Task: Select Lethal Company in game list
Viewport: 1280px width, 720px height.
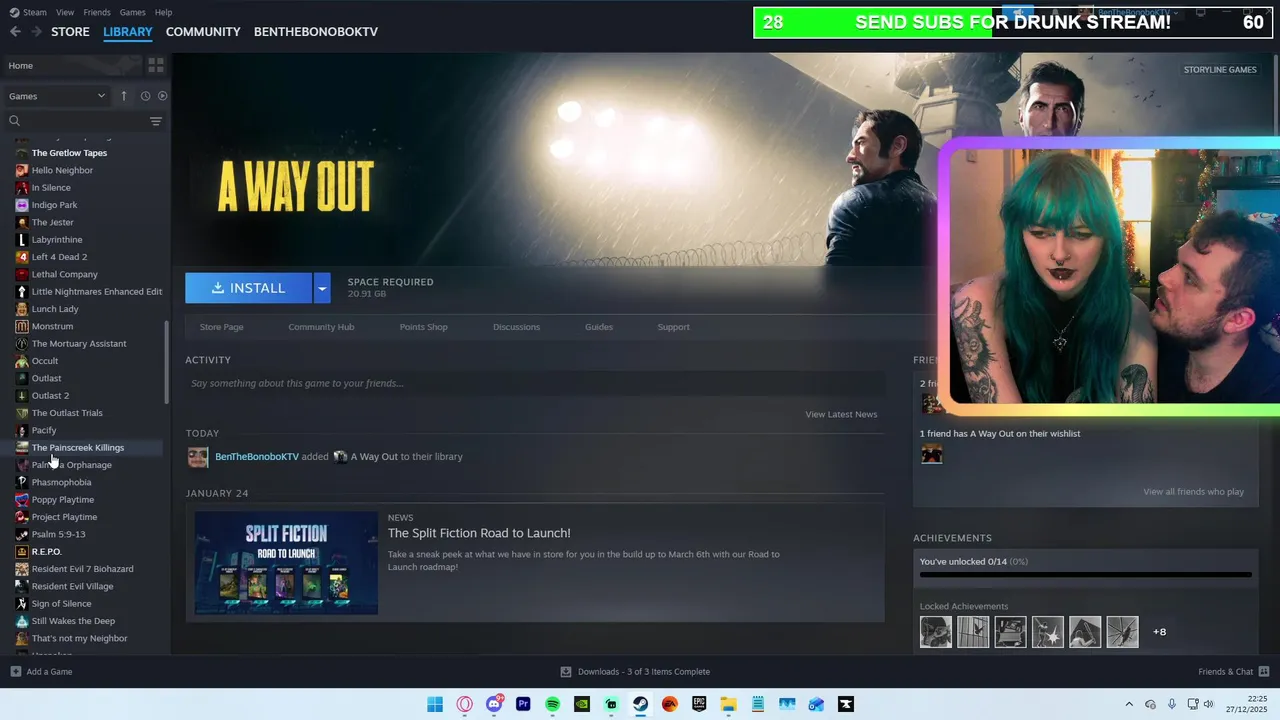Action: pyautogui.click(x=64, y=274)
